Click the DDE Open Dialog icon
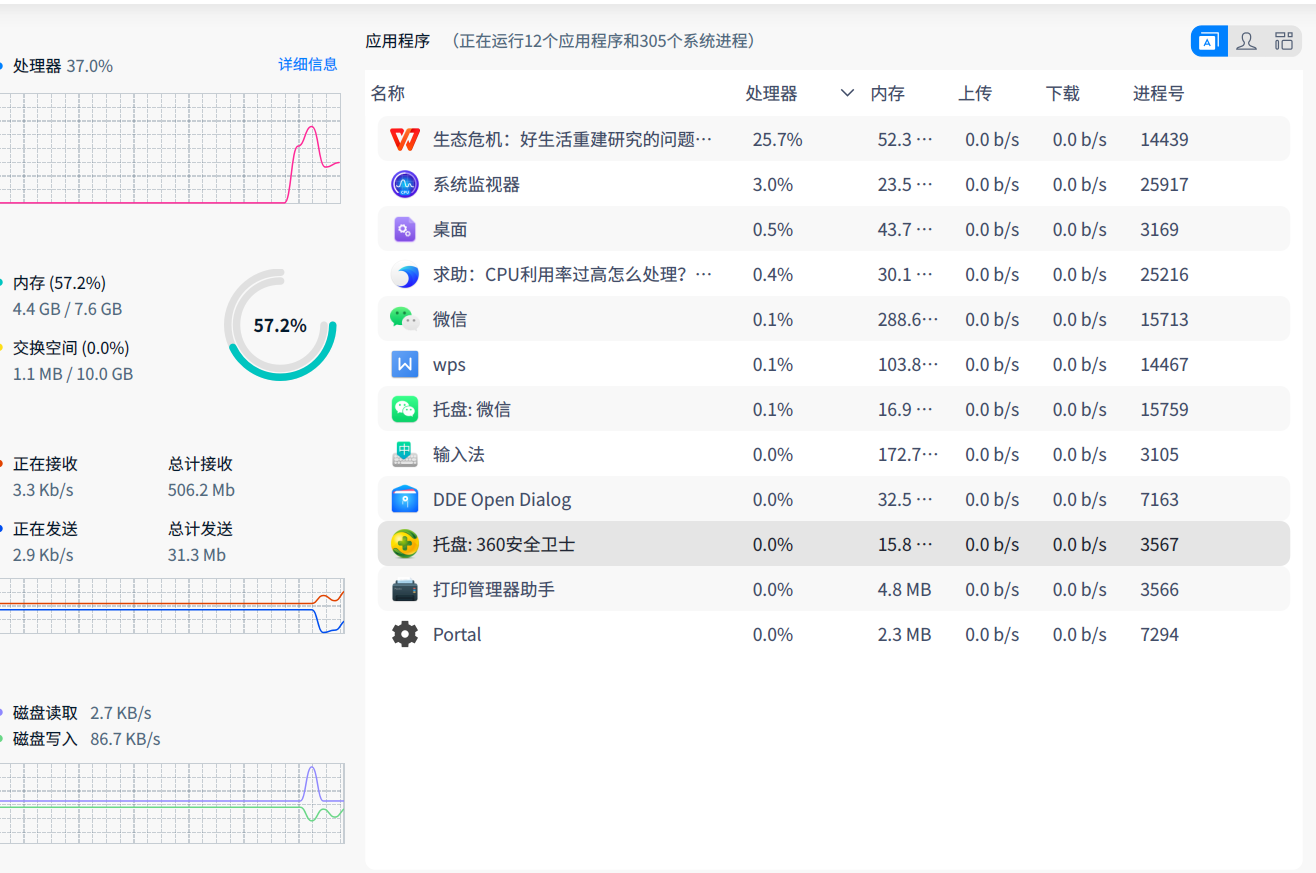1316x873 pixels. pos(404,499)
